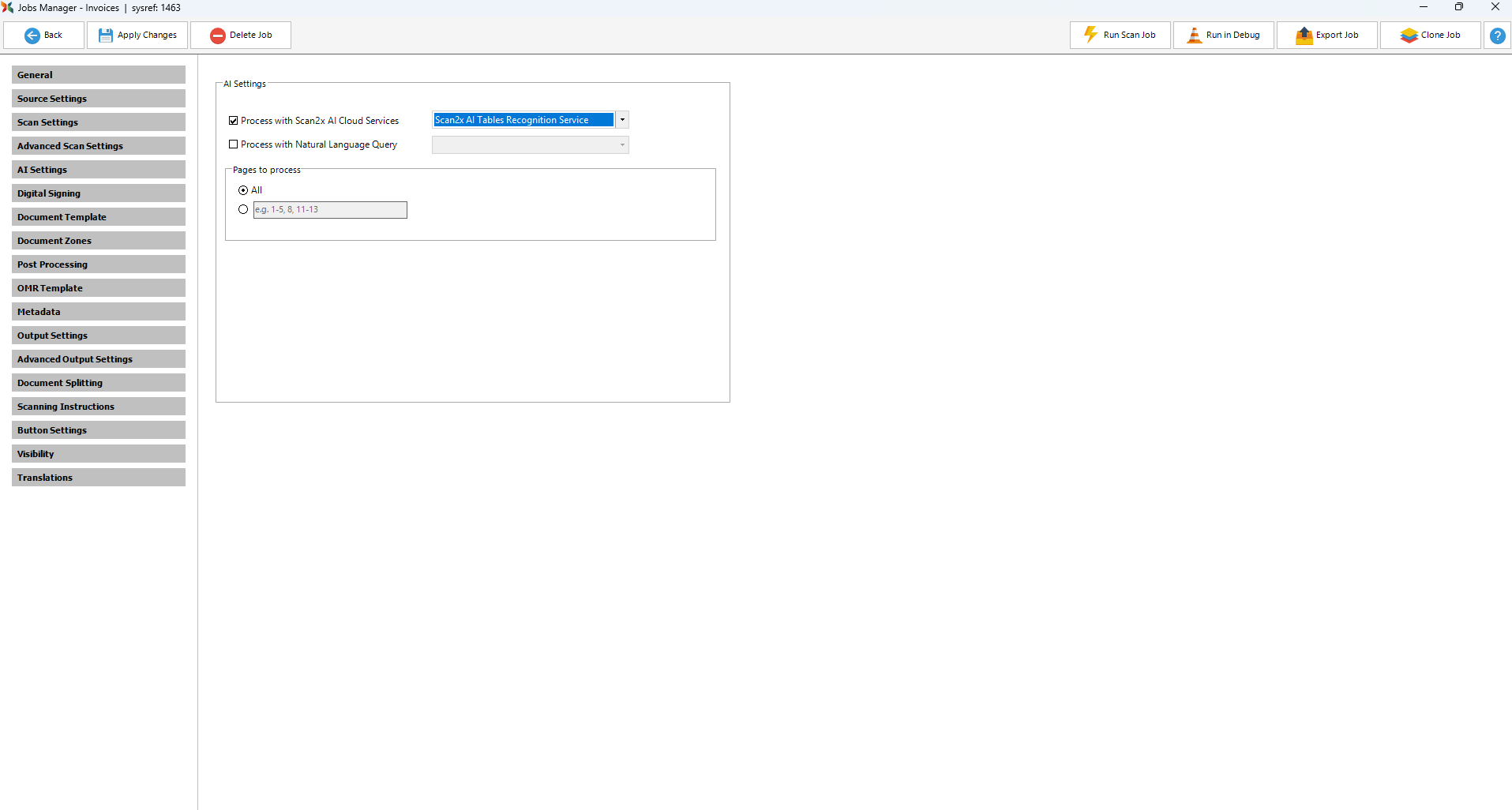Click the Export Job icon
This screenshot has height=810, width=1512.
click(x=1304, y=36)
